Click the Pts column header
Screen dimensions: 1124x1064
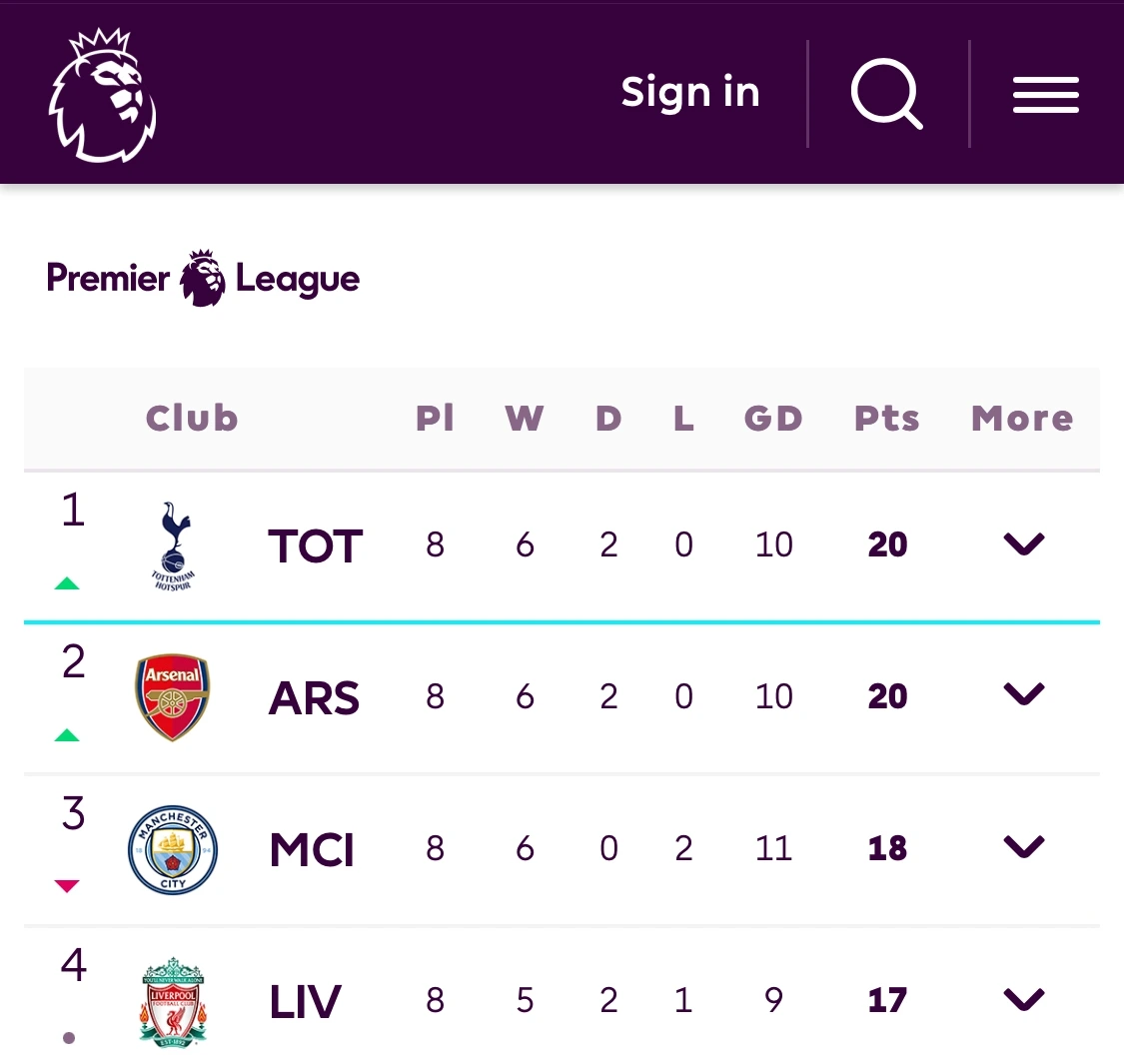tap(886, 419)
